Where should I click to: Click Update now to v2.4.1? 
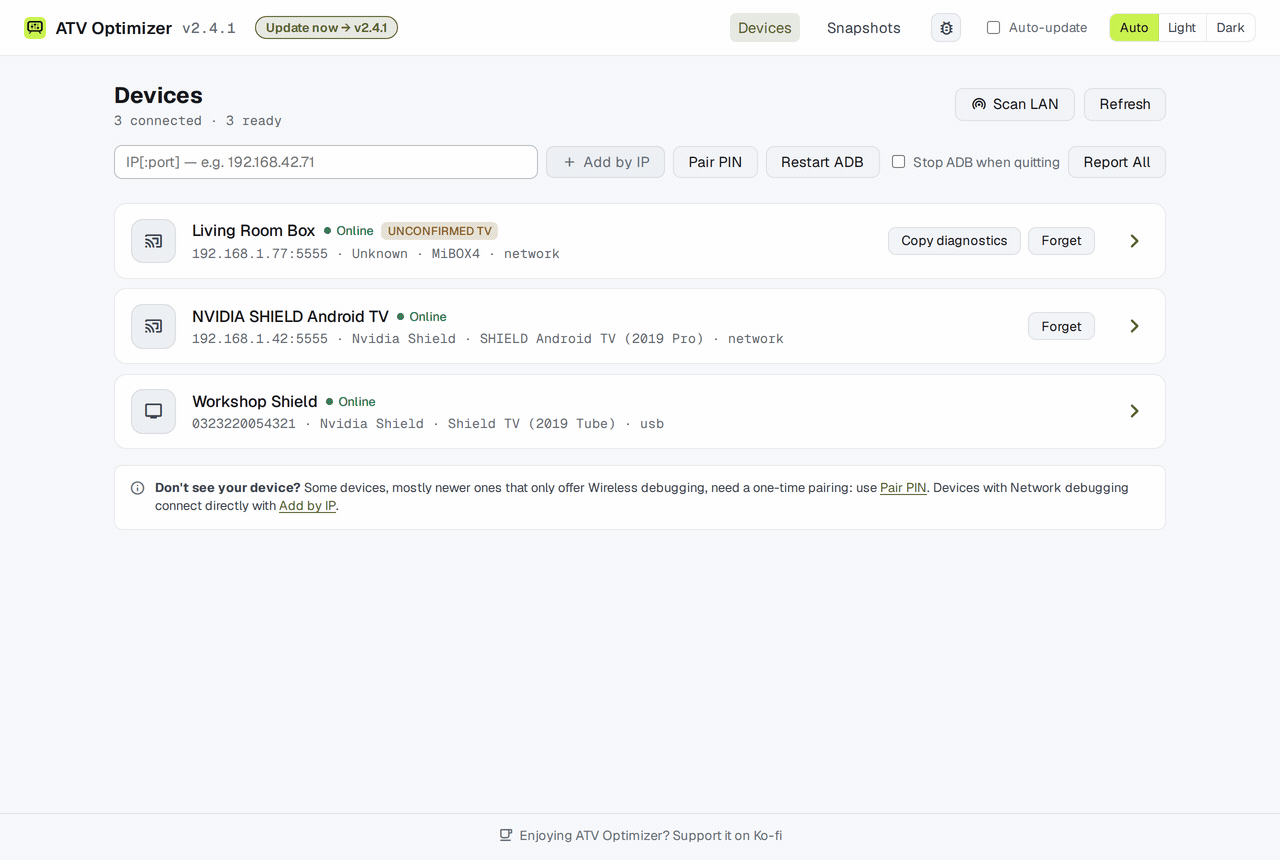click(x=326, y=28)
